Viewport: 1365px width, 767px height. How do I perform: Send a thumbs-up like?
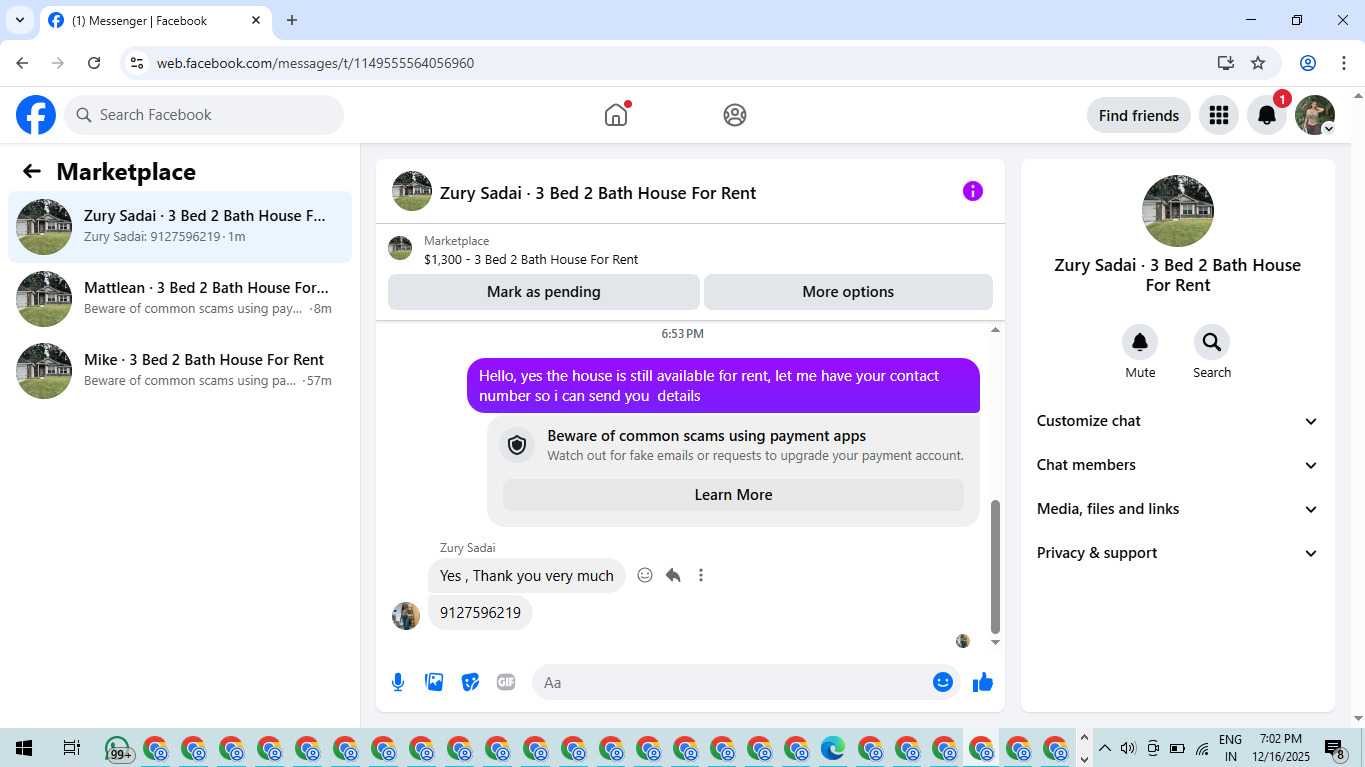pyautogui.click(x=983, y=682)
